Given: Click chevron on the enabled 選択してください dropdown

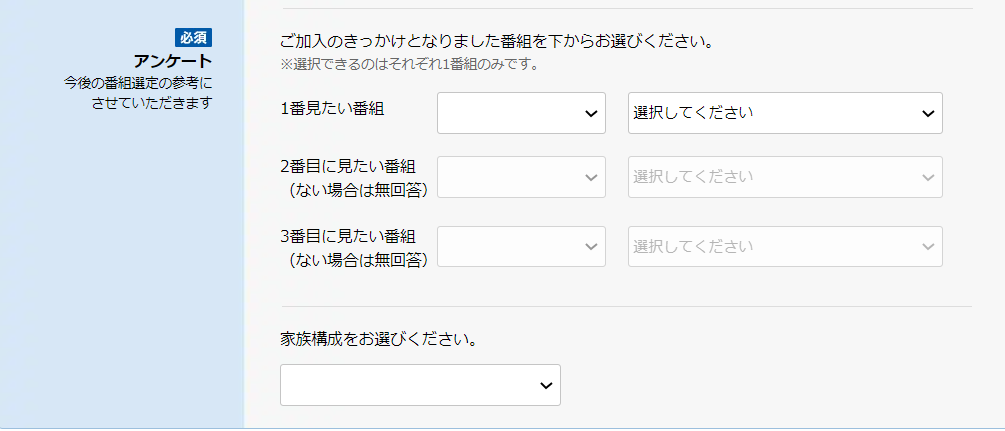Looking at the screenshot, I should 927,114.
